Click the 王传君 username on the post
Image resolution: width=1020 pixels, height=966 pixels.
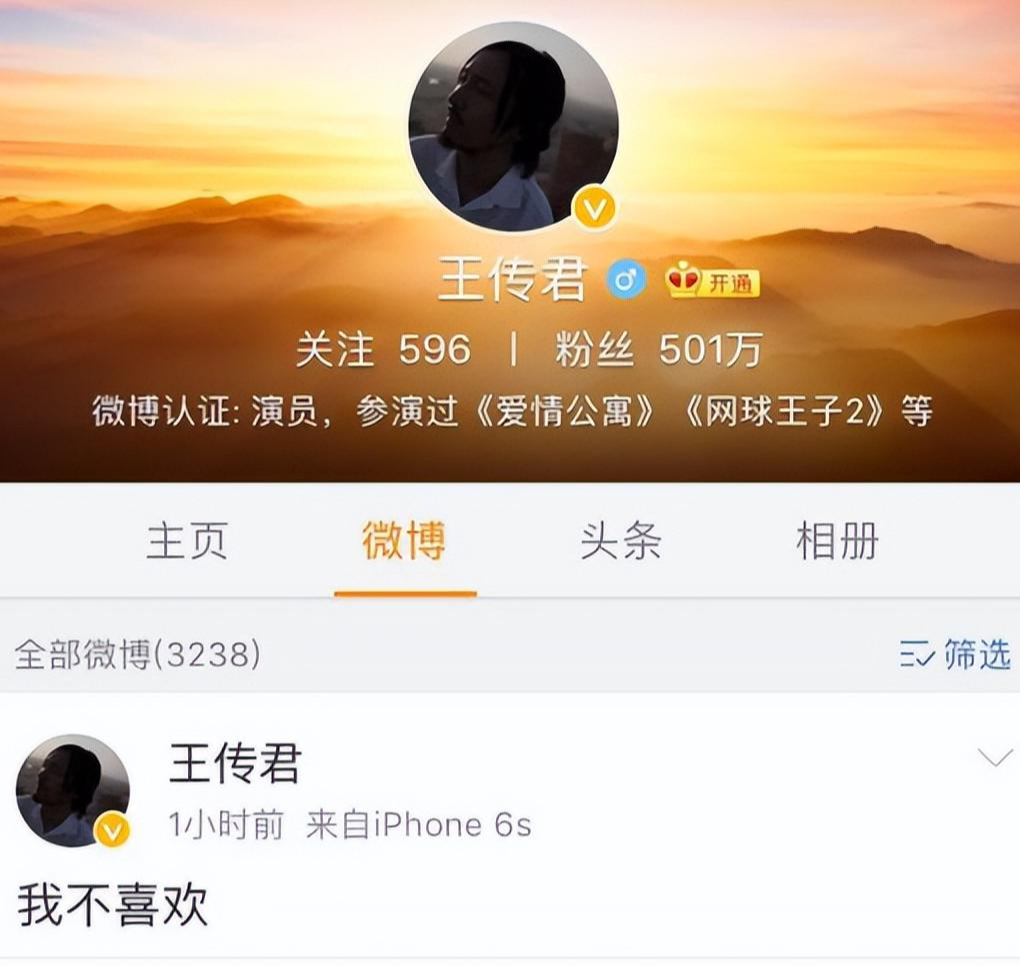point(235,763)
